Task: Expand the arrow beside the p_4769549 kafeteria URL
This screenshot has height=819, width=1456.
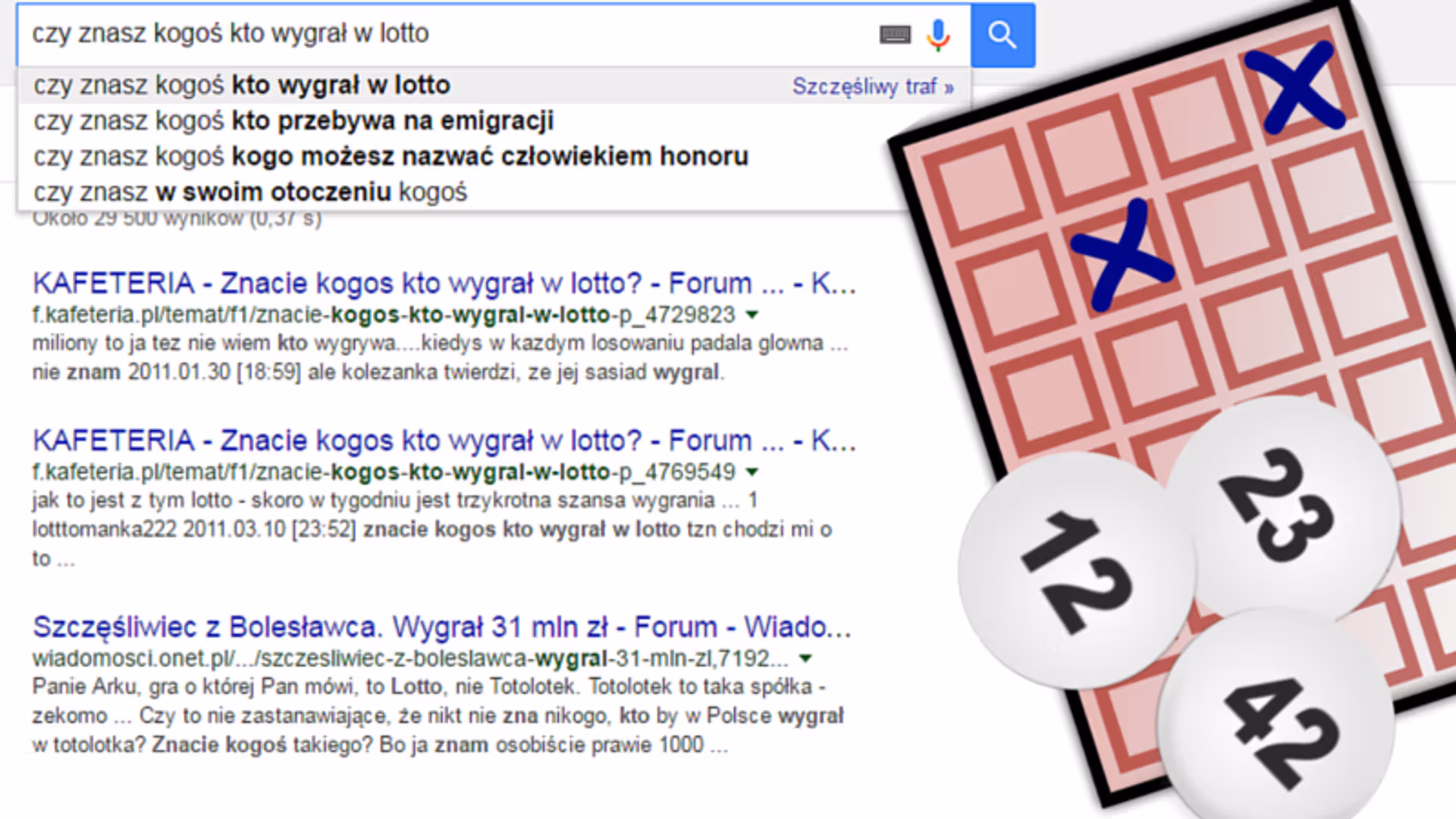Action: [x=752, y=472]
